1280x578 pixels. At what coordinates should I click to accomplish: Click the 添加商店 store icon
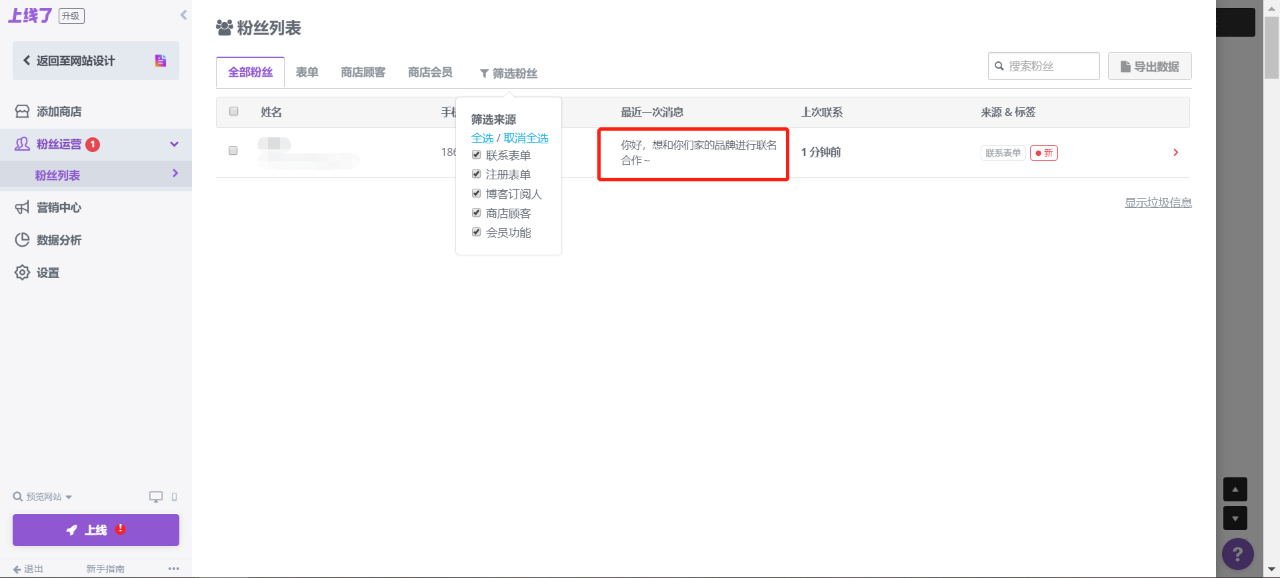point(21,112)
